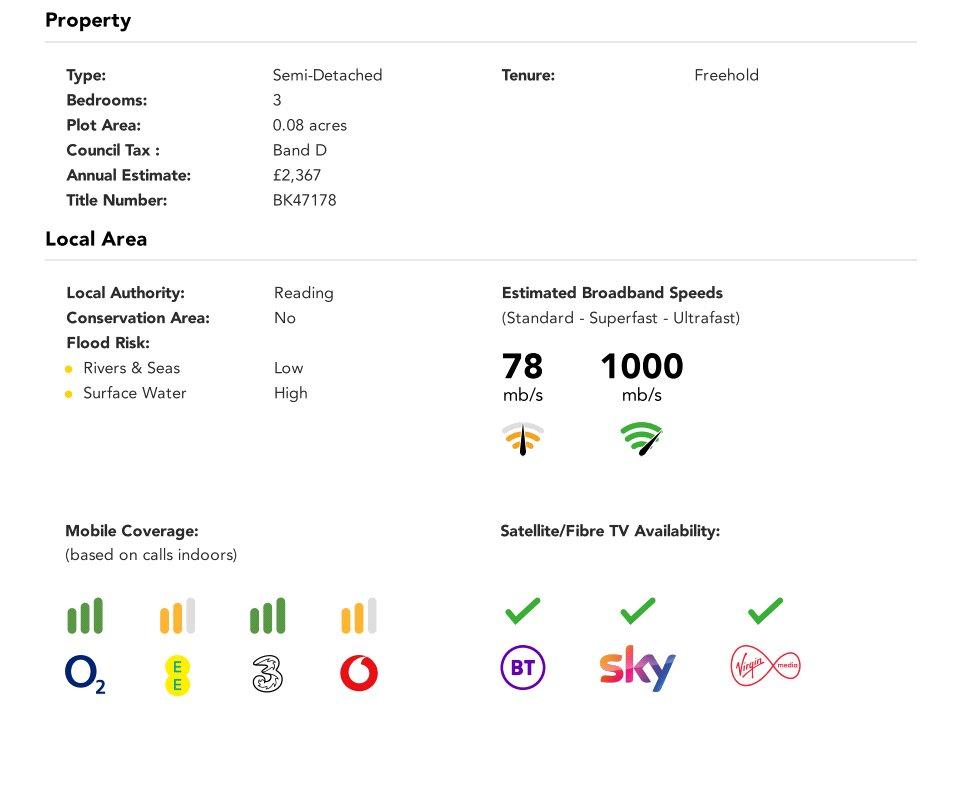Click the Local Area section heading

coord(96,239)
